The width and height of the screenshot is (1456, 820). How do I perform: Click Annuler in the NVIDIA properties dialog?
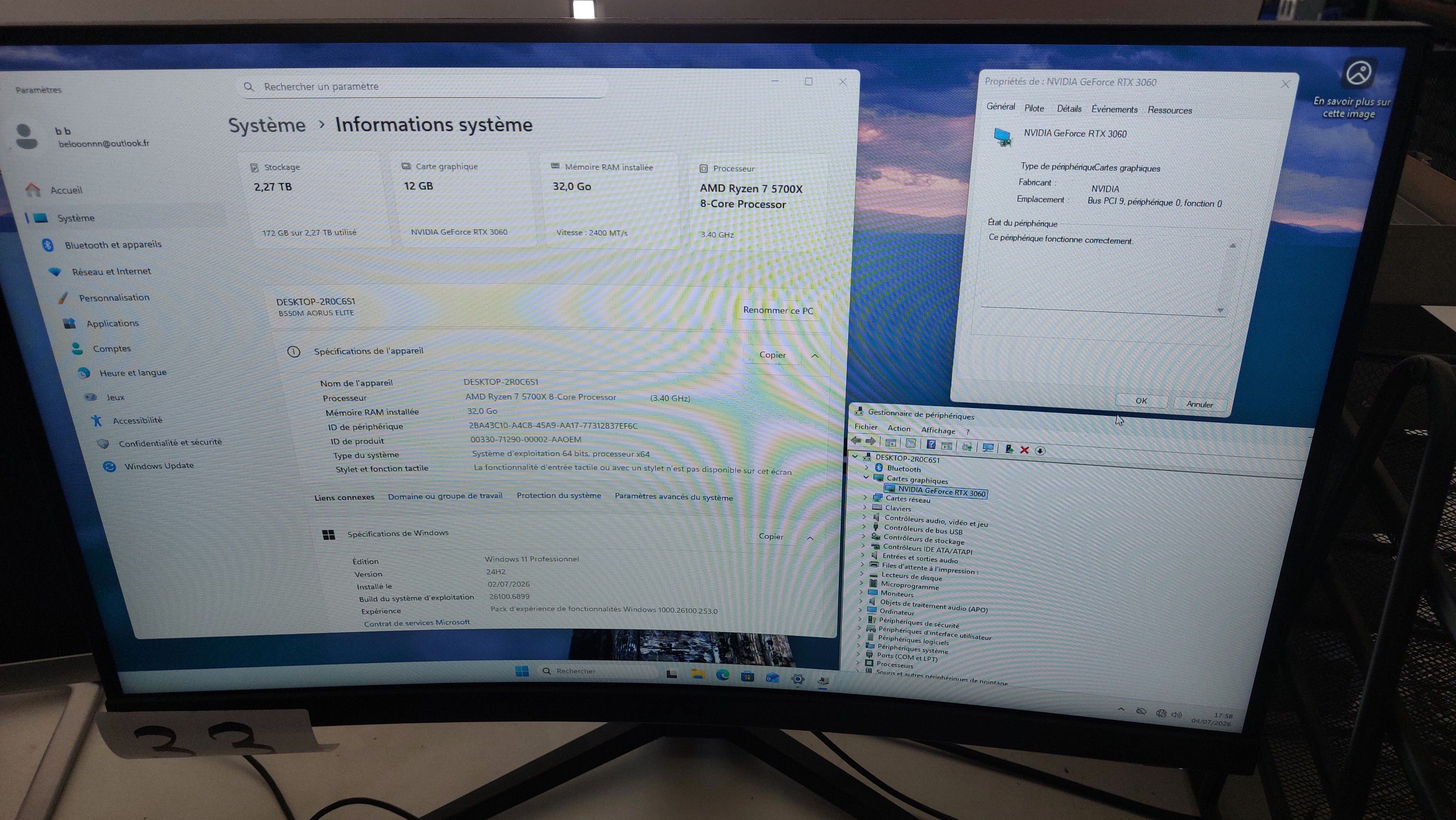click(1199, 404)
